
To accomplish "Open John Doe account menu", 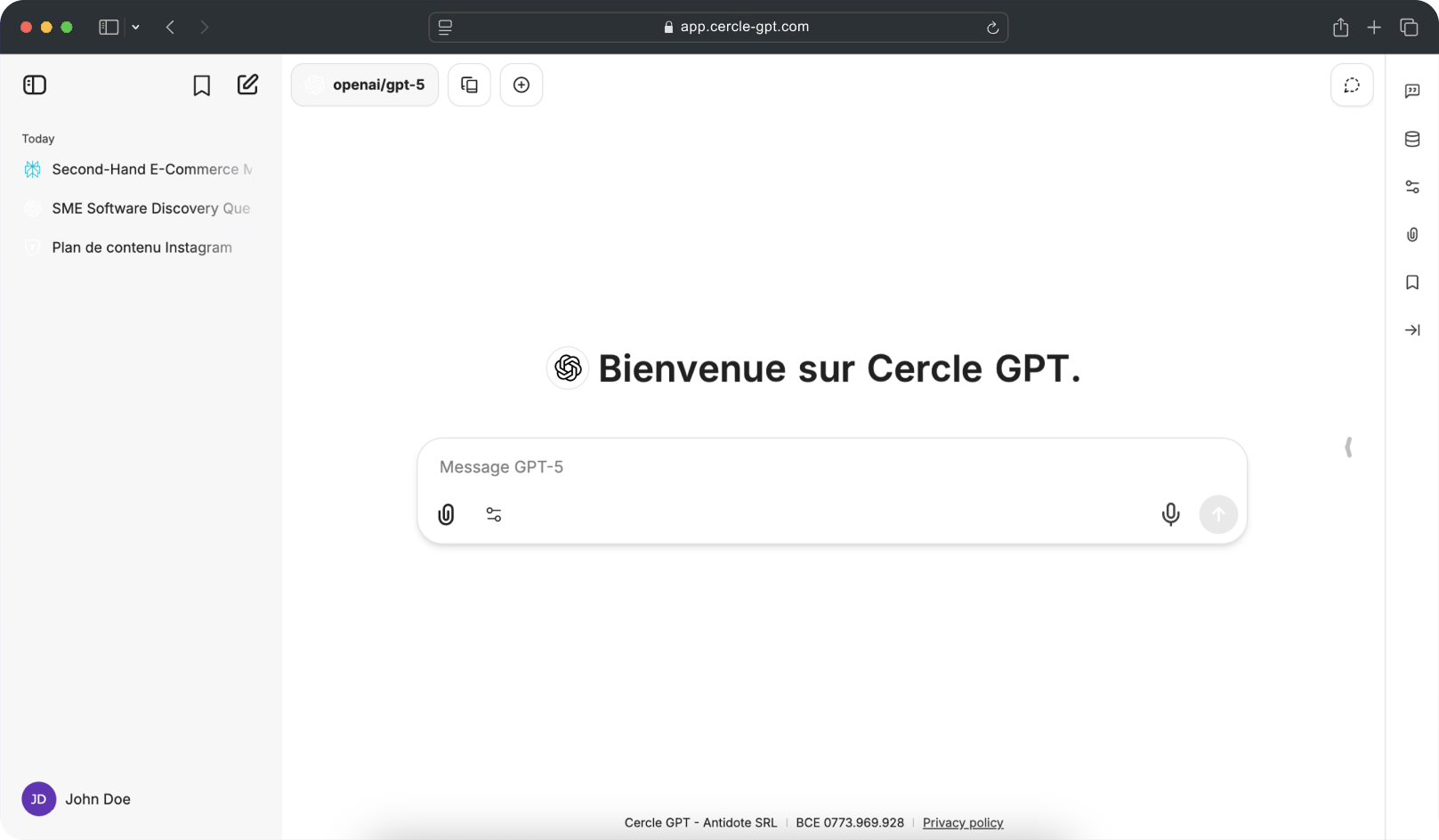I will [77, 799].
